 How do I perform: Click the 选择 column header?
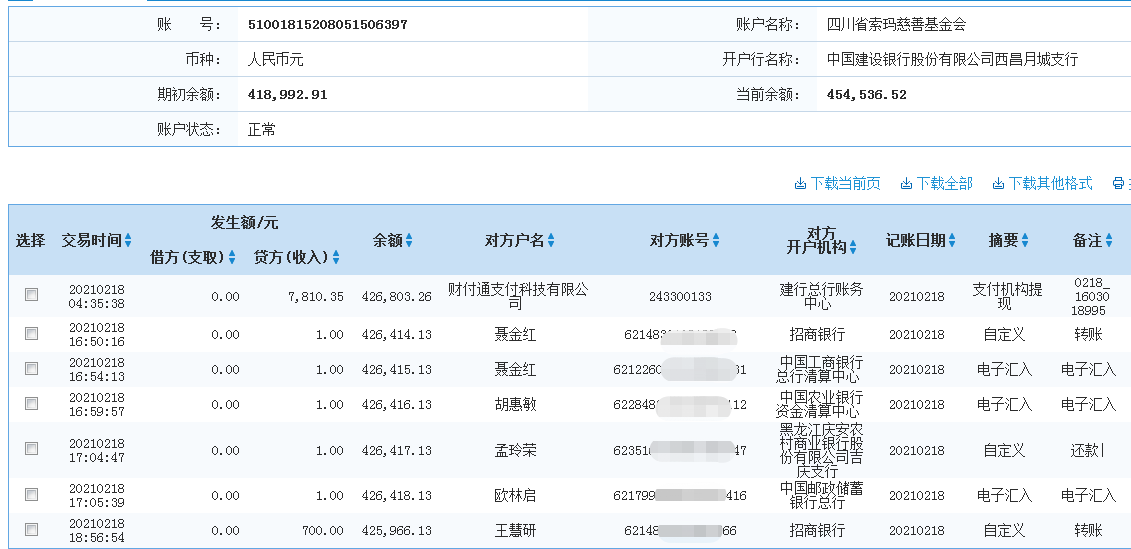(30, 240)
